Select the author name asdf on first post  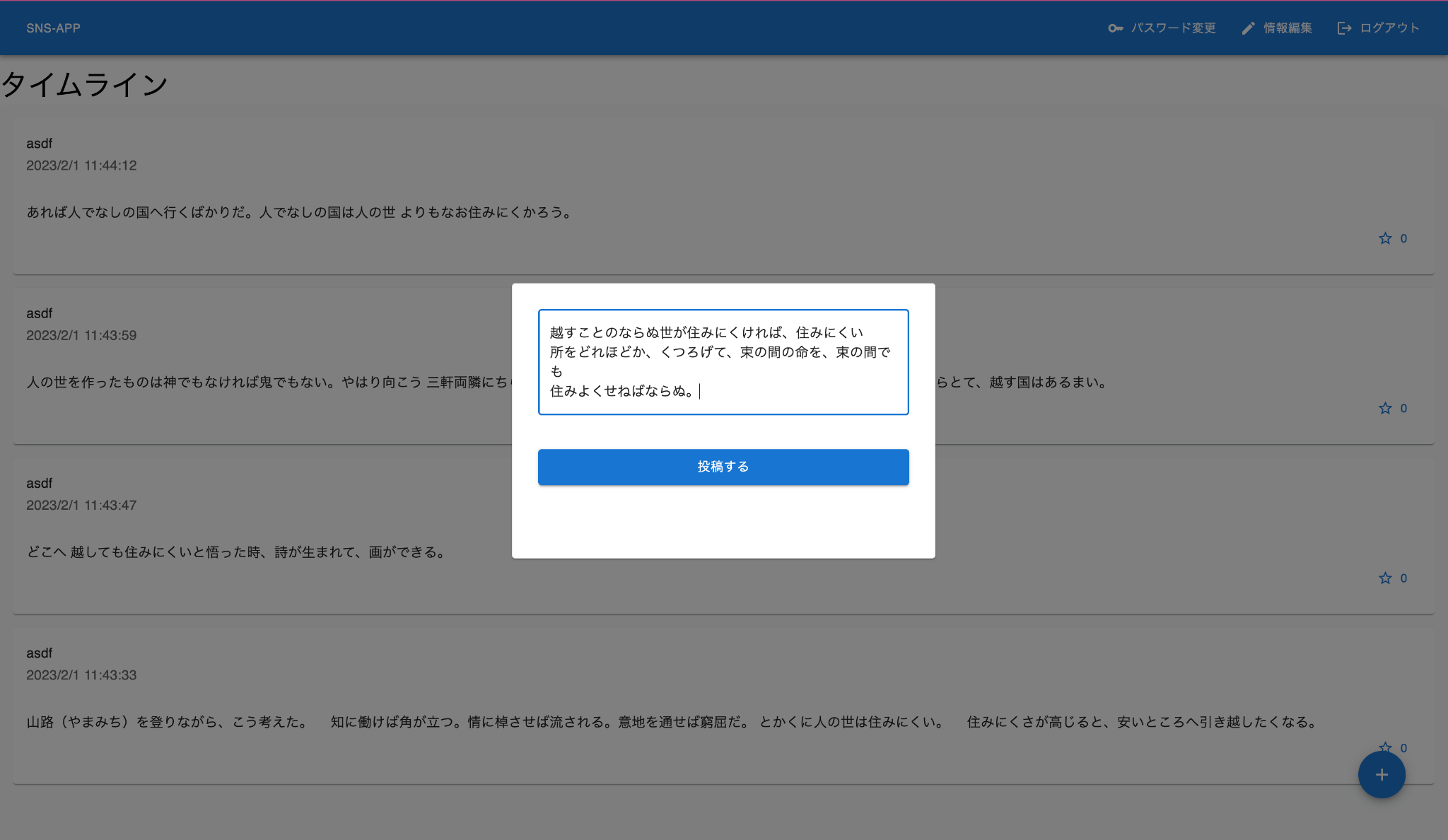(x=40, y=143)
